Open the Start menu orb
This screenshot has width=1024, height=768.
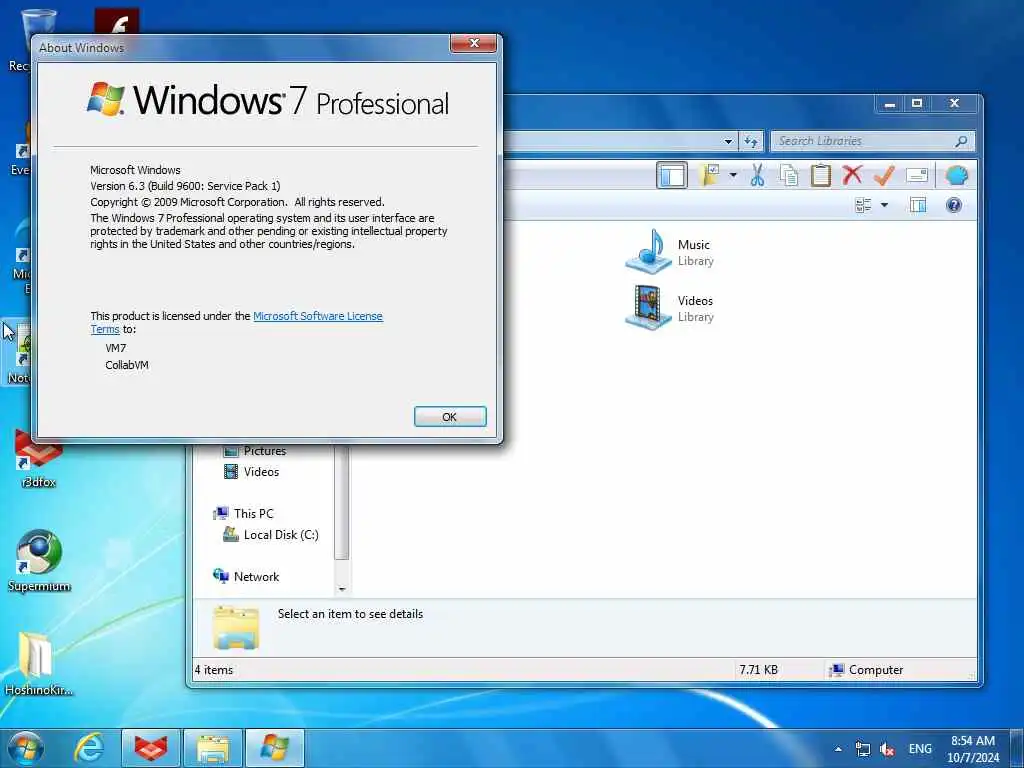26,748
